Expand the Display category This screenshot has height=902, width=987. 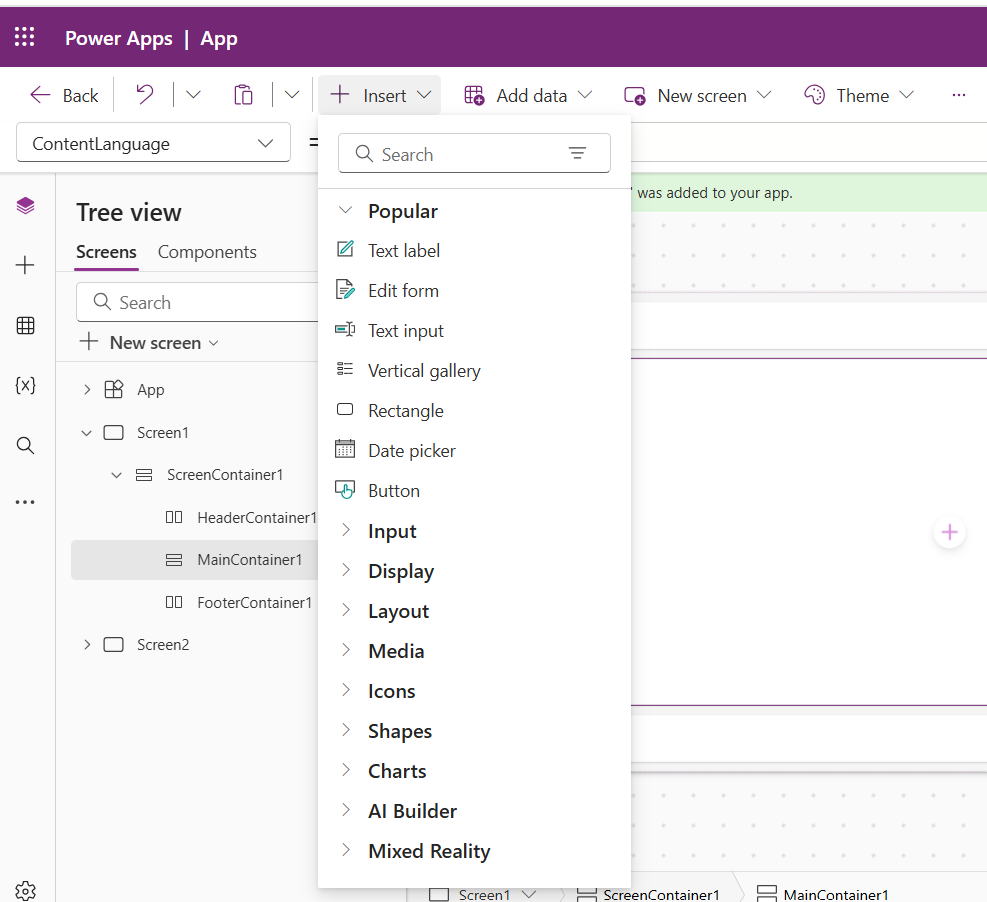(x=346, y=570)
